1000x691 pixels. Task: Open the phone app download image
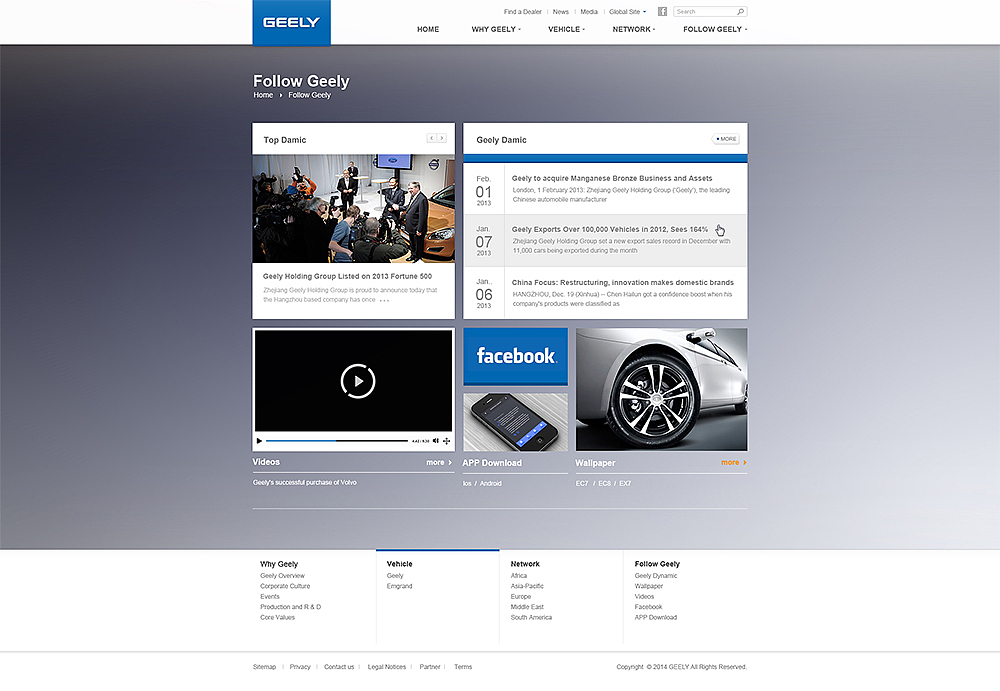click(515, 422)
